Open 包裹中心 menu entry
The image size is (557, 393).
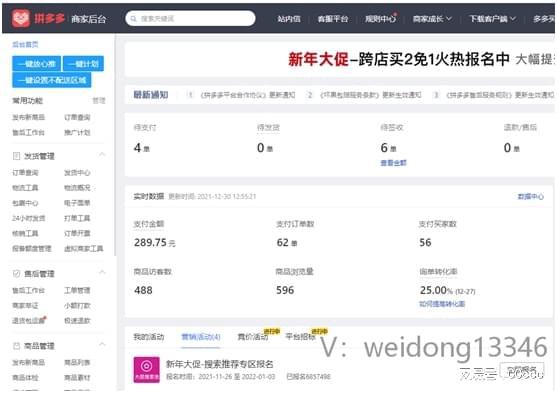[x=25, y=203]
